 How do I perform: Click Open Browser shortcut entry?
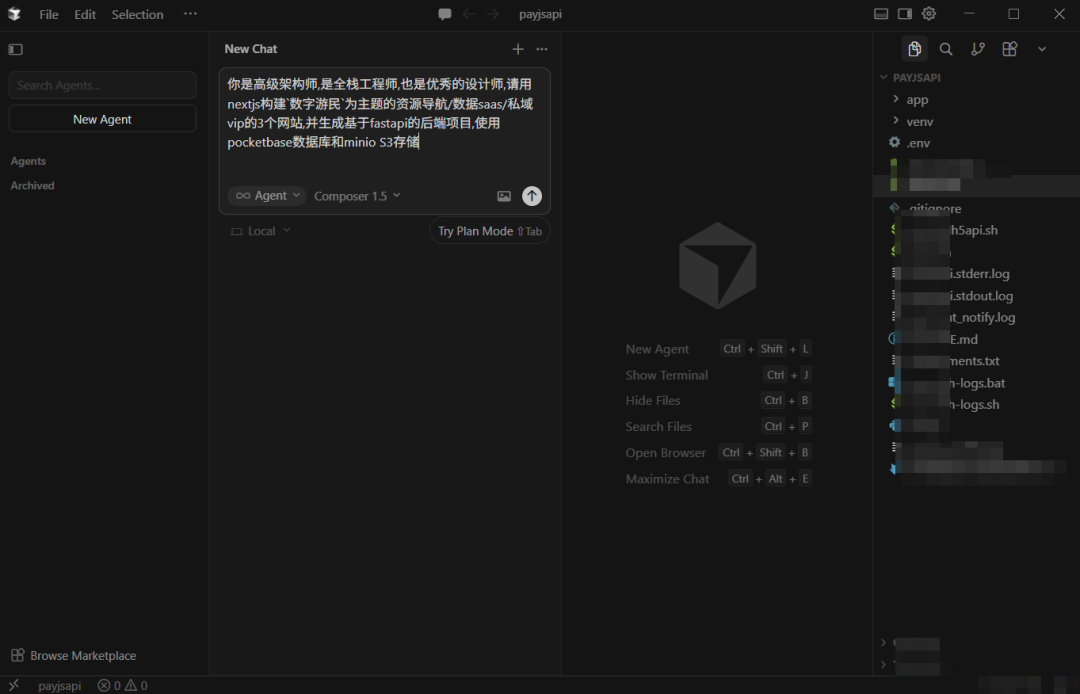pyautogui.click(x=718, y=453)
